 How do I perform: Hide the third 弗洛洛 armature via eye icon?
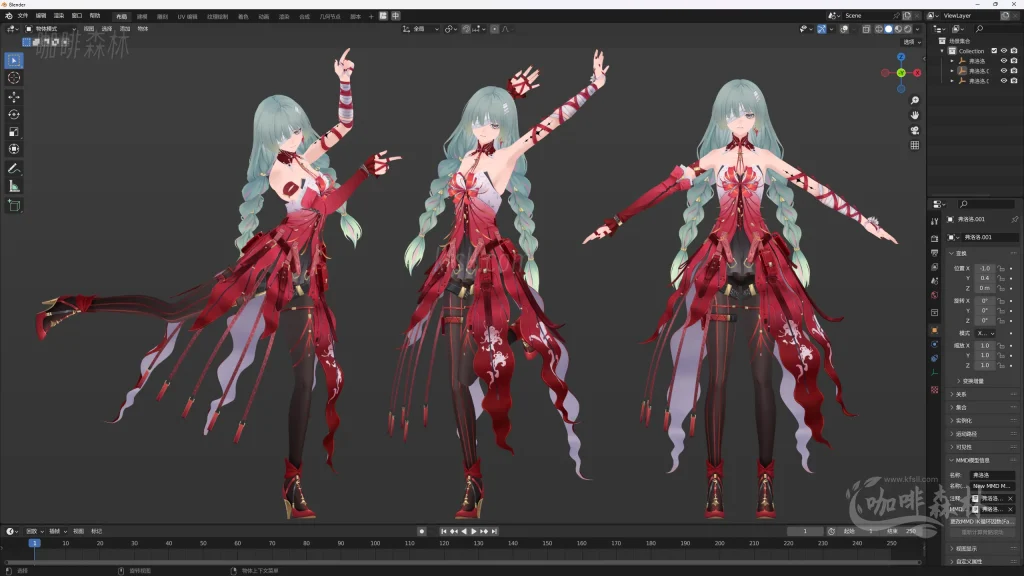pyautogui.click(x=1004, y=81)
